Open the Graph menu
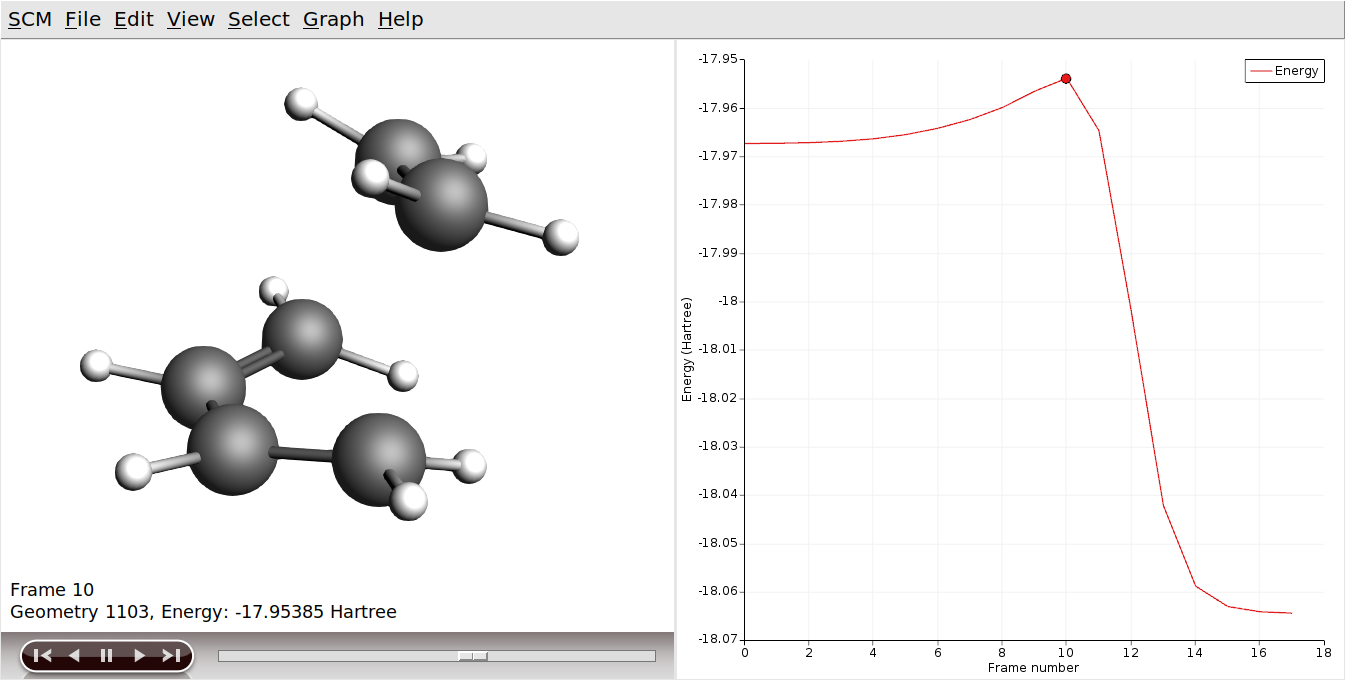1345x680 pixels. tap(333, 19)
